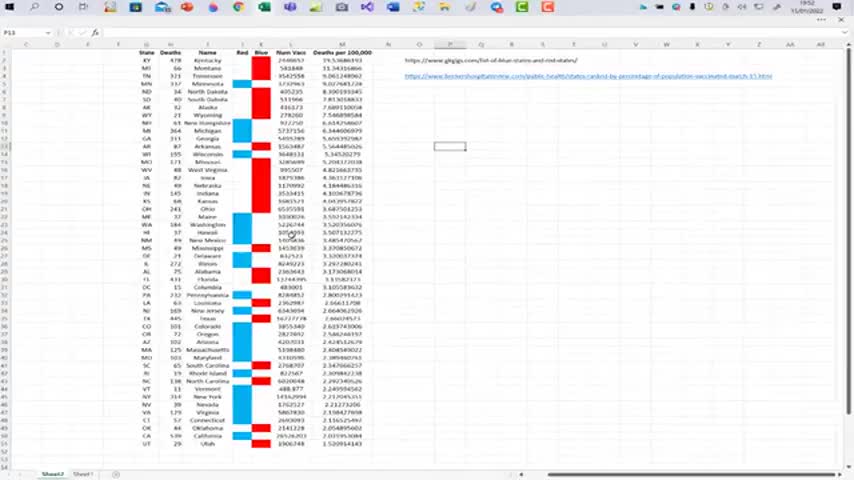
Task: Open File Explorer folder icon on taskbar
Action: coord(445,7)
